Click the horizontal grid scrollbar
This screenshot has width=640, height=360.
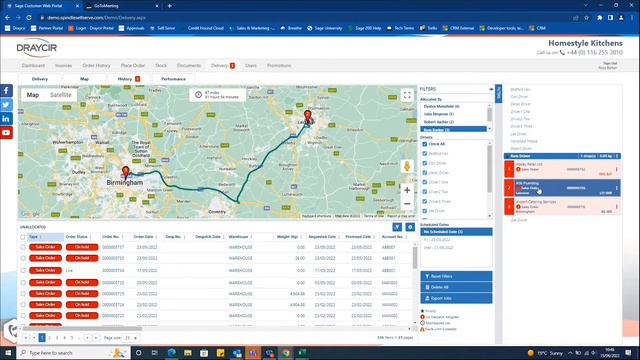[82, 329]
